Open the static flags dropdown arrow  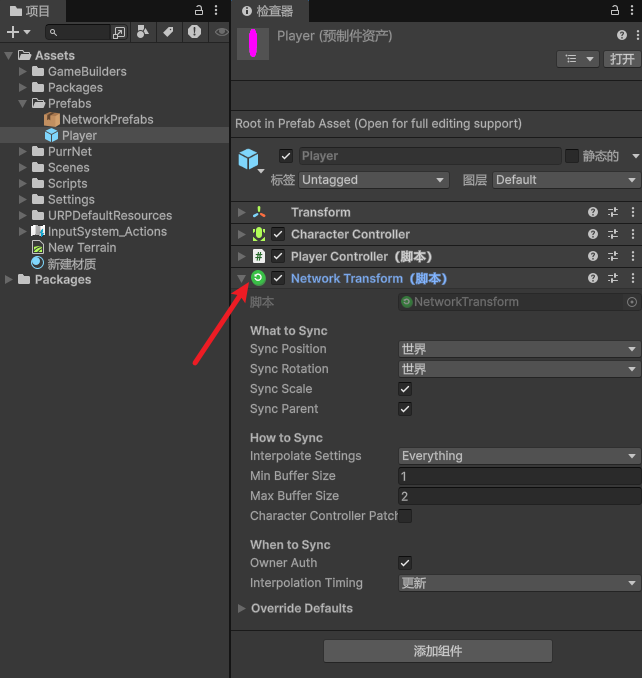point(635,156)
